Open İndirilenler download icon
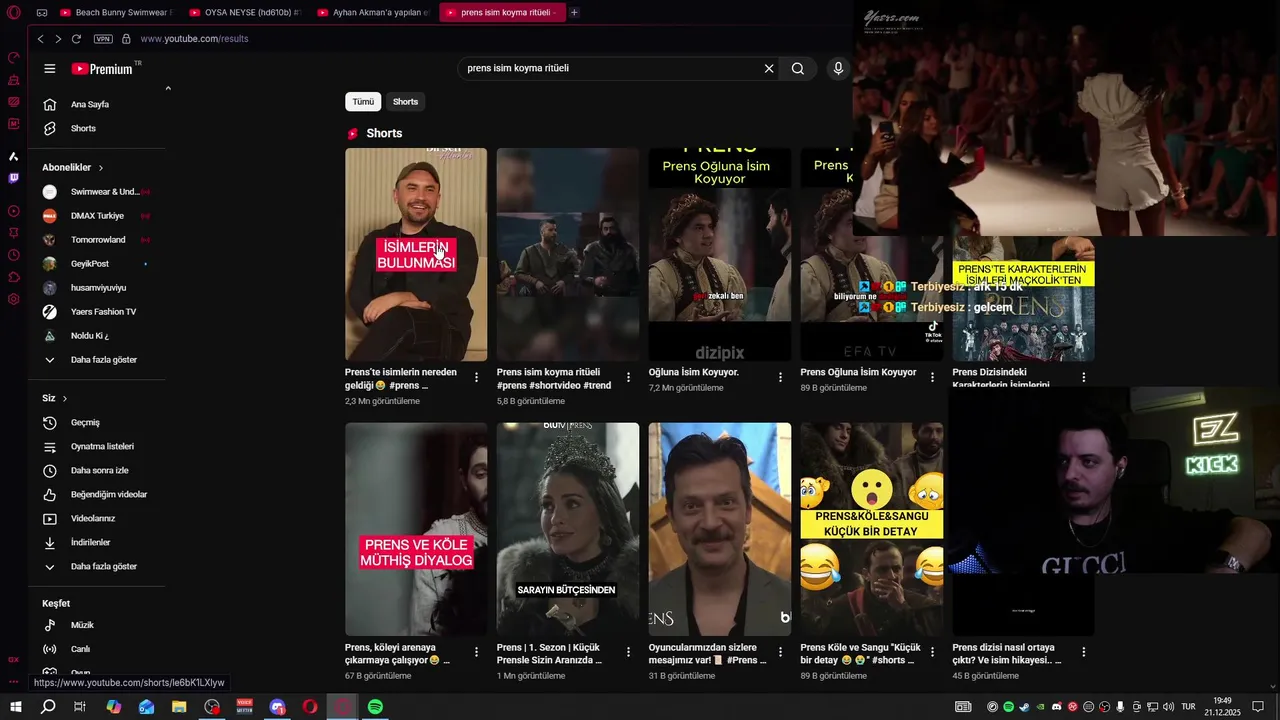This screenshot has height=720, width=1280. 50,543
